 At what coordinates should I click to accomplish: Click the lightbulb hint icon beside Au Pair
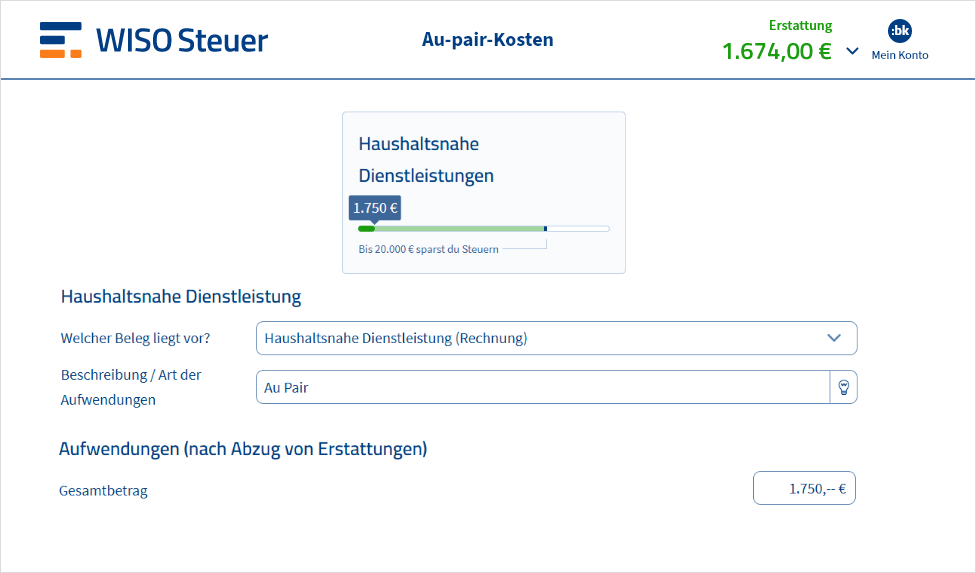[843, 387]
